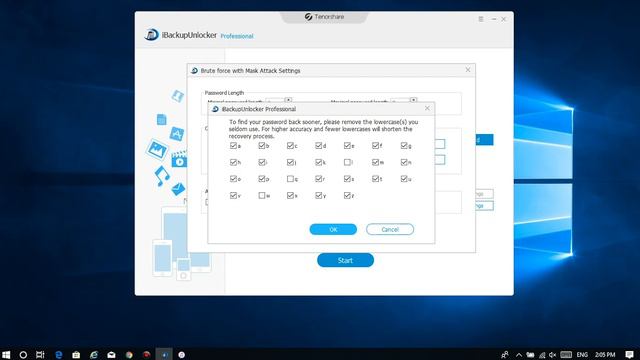The height and width of the screenshot is (360, 640).
Task: Show hidden system tray icons
Action: [518, 355]
